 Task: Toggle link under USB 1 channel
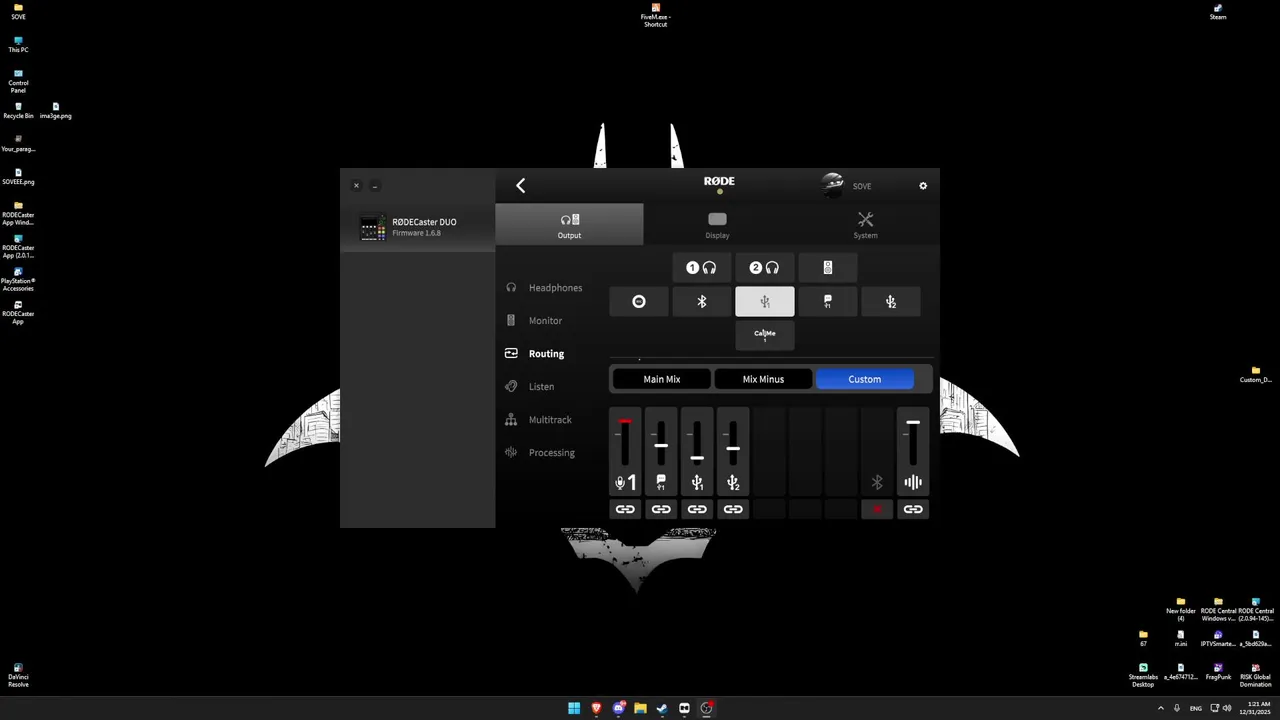coord(697,509)
